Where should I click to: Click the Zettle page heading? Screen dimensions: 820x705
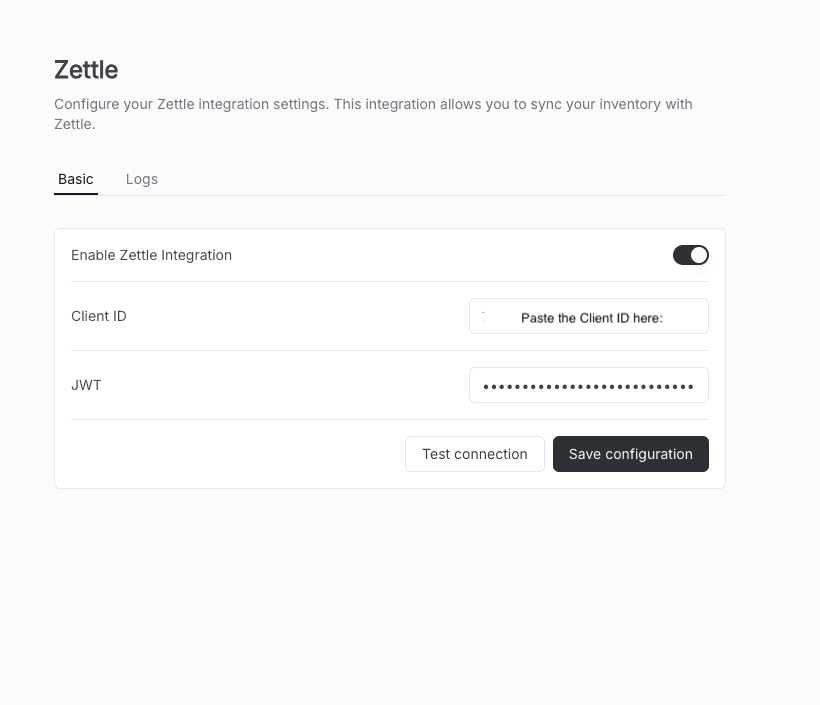coord(86,70)
